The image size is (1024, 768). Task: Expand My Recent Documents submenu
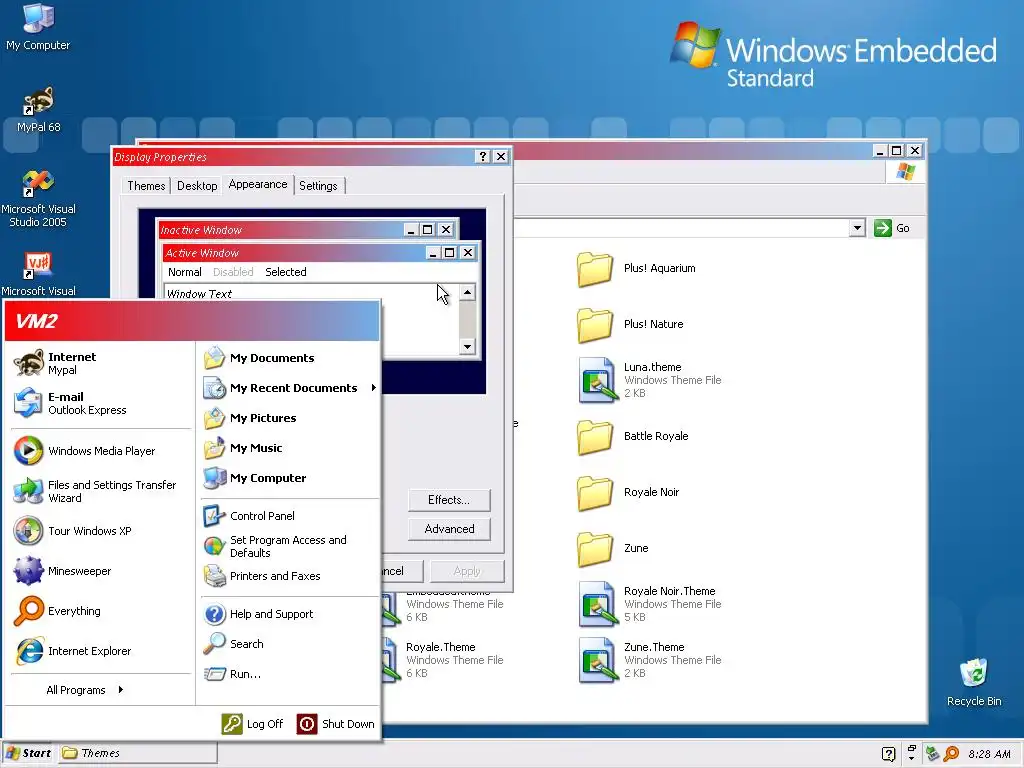(x=289, y=388)
